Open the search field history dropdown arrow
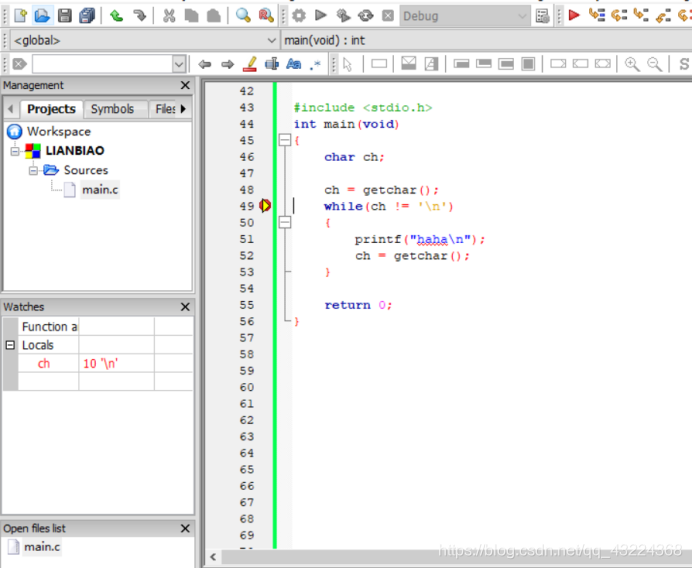 (x=179, y=64)
